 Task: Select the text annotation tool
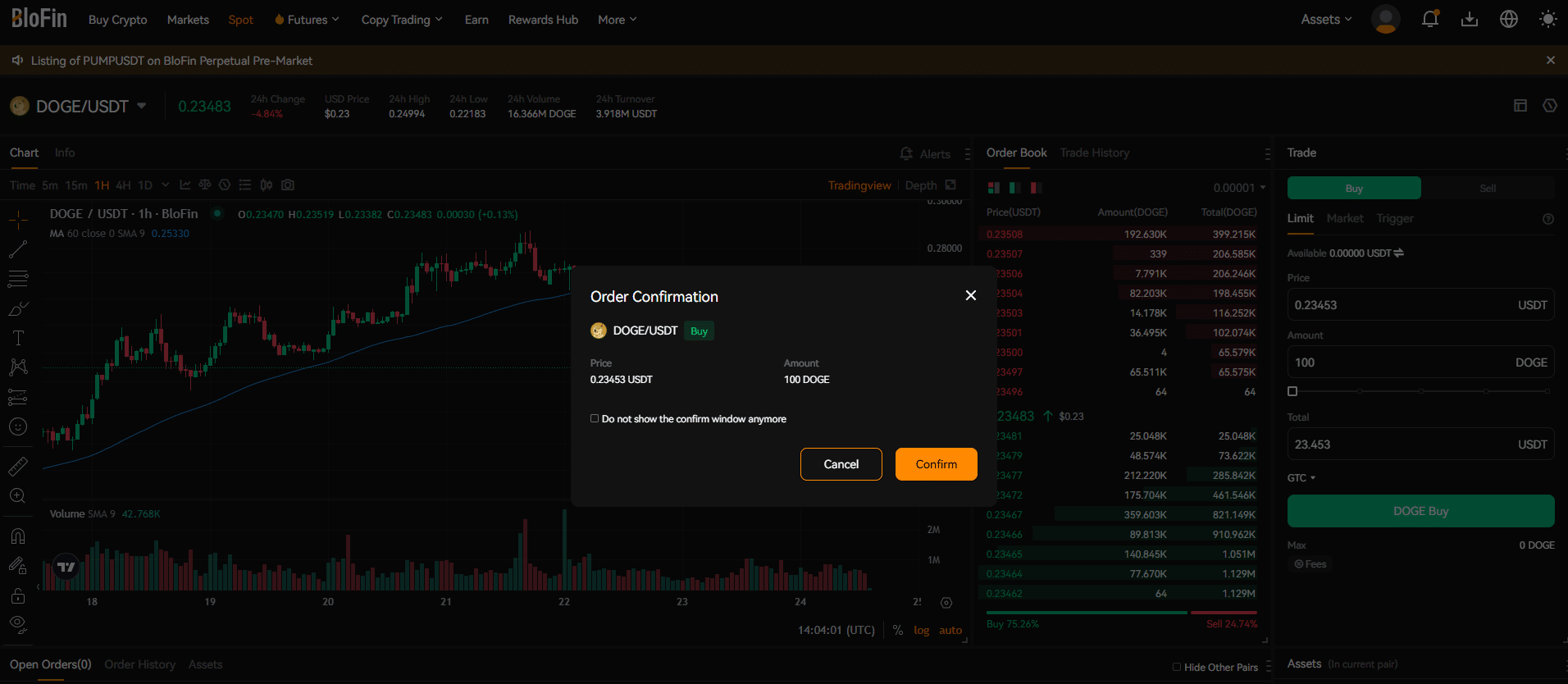[x=18, y=338]
